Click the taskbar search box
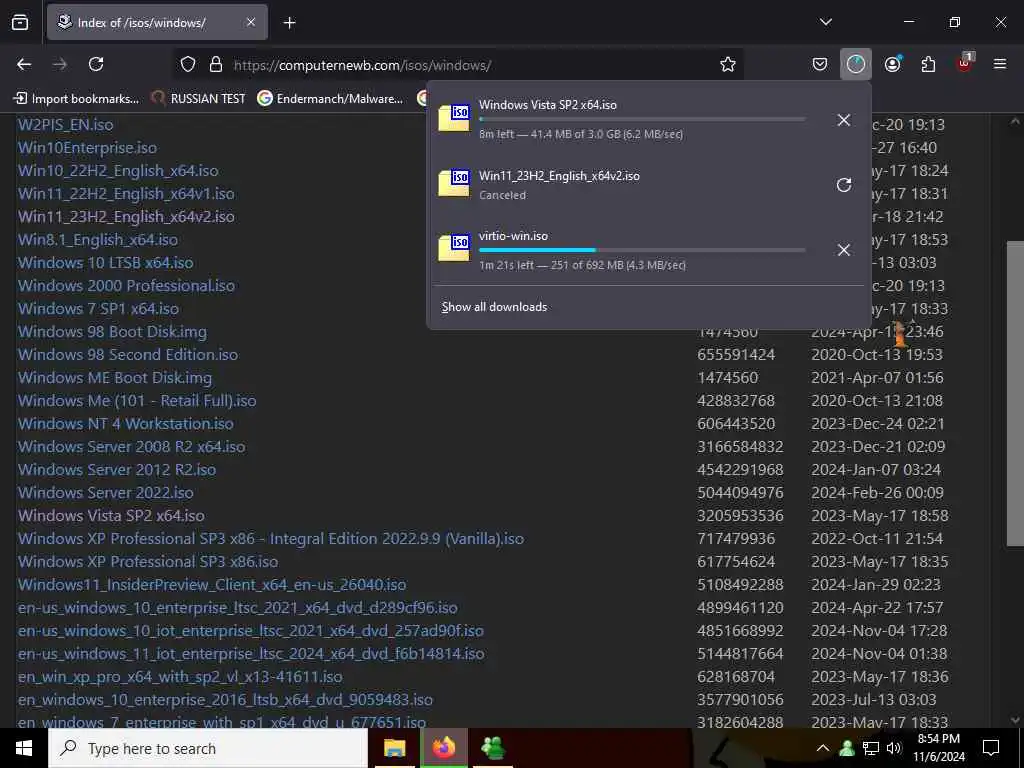The height and width of the screenshot is (768, 1024). tap(208, 748)
